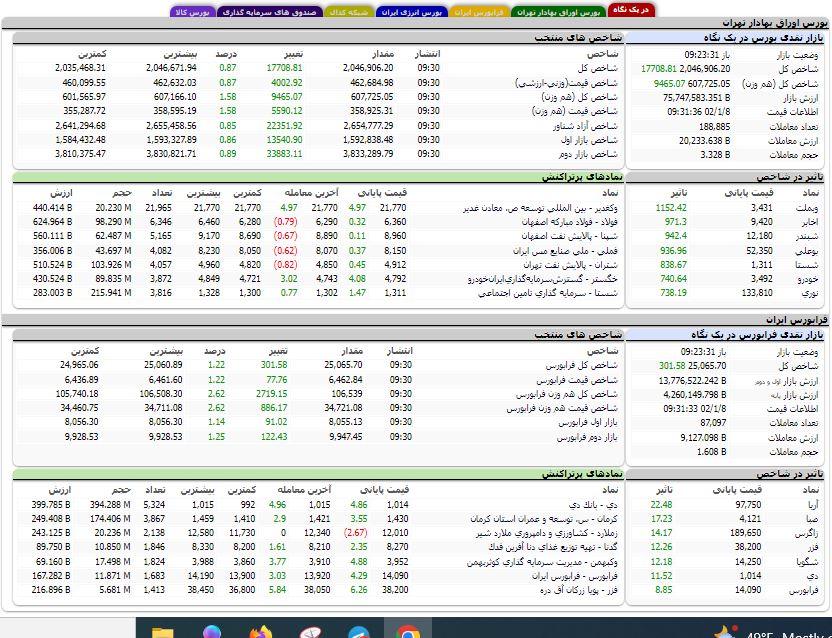Select index 'شاخص آزاد شناور'

tap(585, 126)
